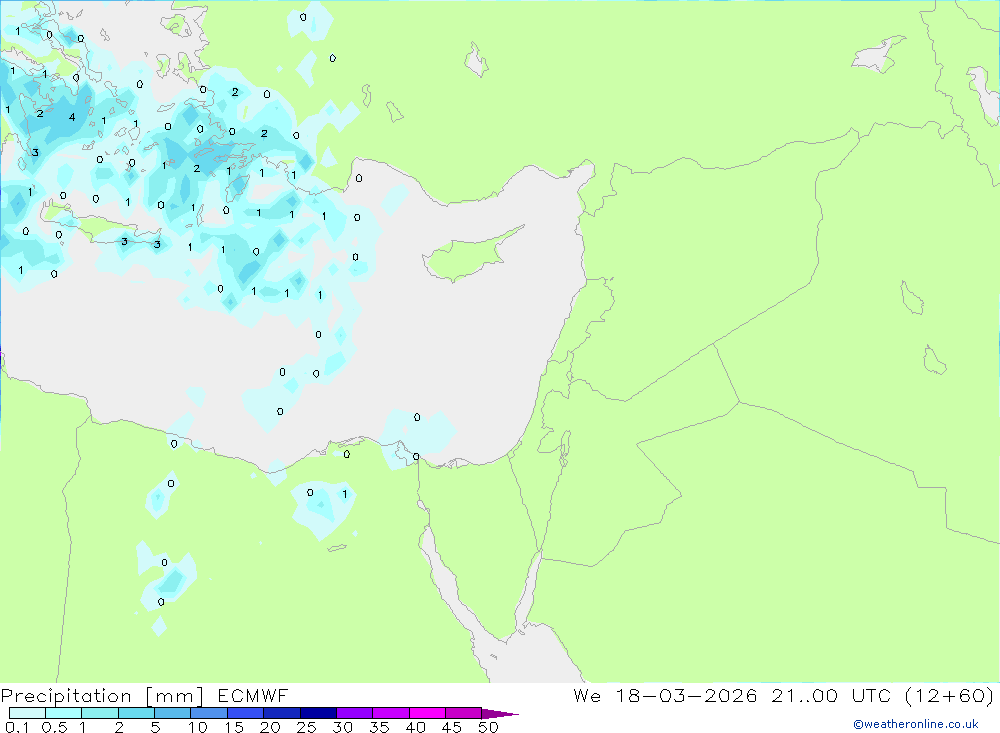This screenshot has width=1000, height=733.
Task: Select the 1–2 mm legend color swatch
Action: pos(99,713)
